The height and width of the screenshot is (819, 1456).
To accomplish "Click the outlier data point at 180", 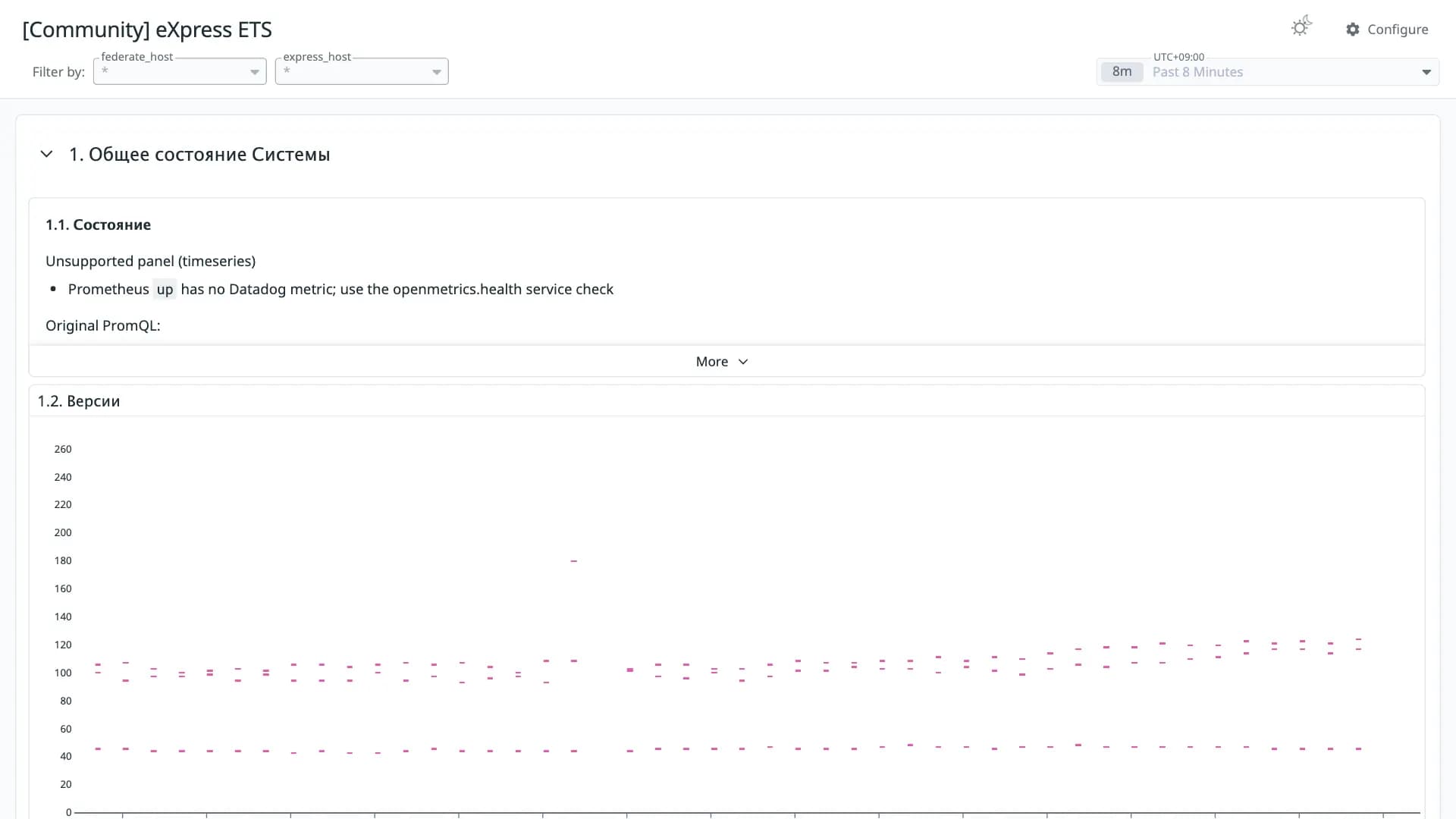I will [573, 561].
